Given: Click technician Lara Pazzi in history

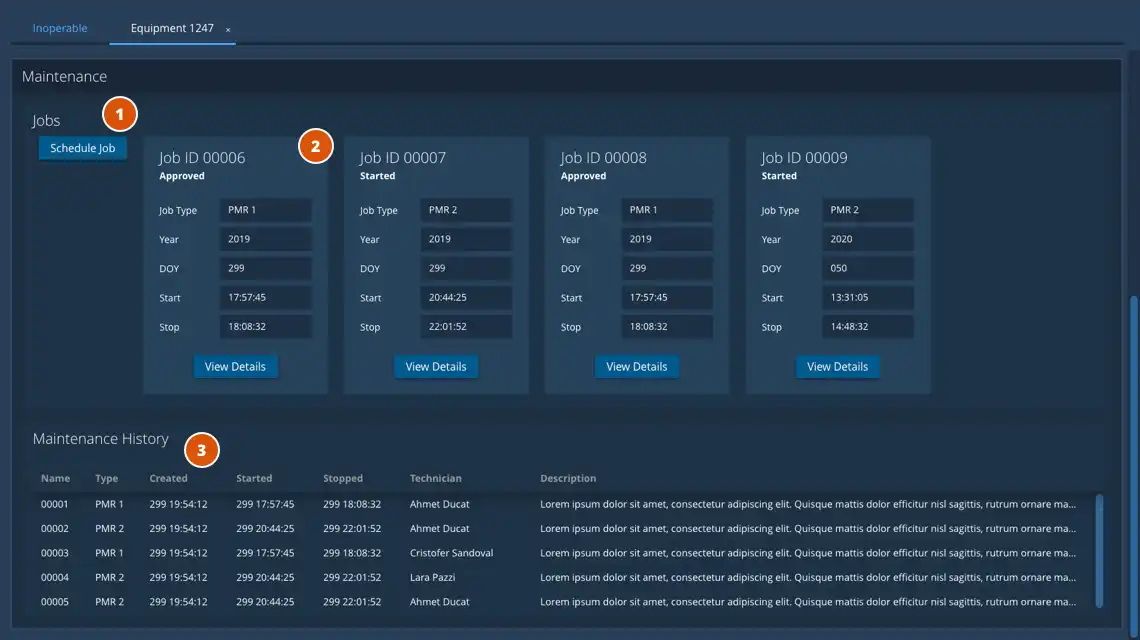Looking at the screenshot, I should coord(432,577).
